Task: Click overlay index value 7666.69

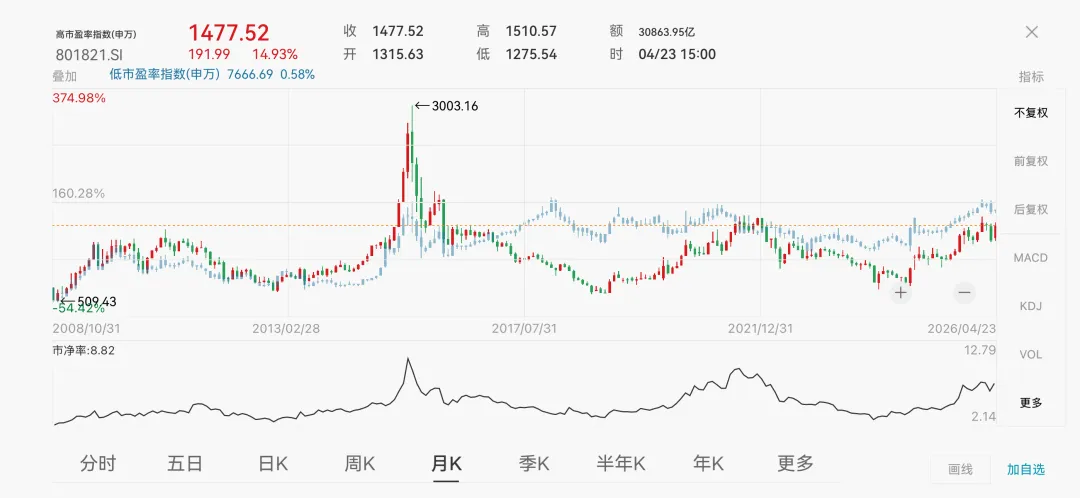Action: click(x=249, y=74)
